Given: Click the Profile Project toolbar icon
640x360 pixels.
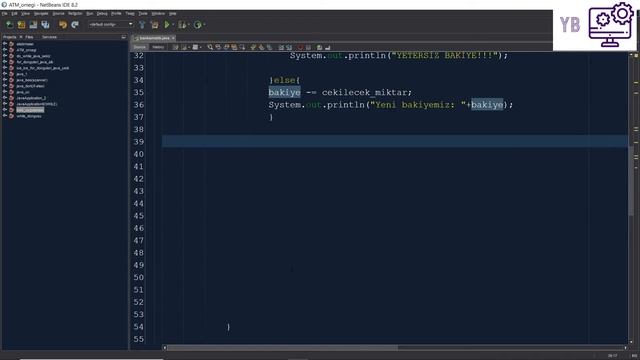Looking at the screenshot, I should click(x=198, y=25).
